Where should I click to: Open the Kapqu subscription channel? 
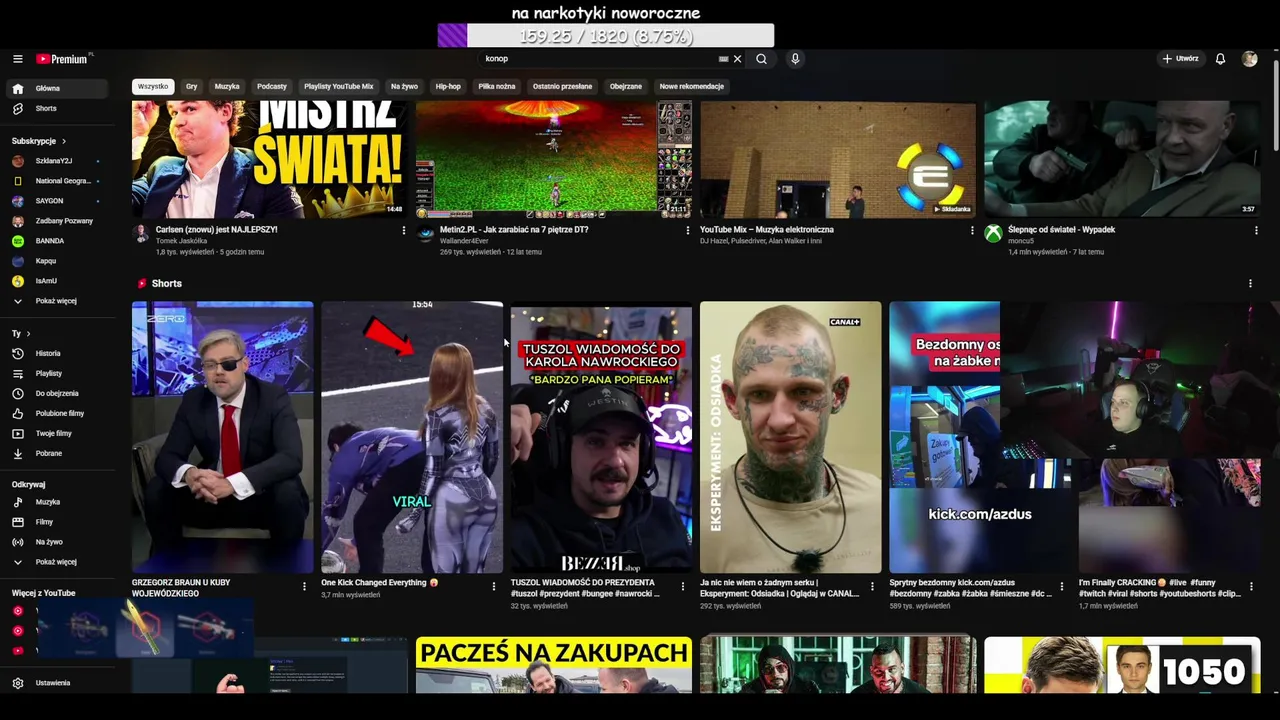click(x=57, y=261)
